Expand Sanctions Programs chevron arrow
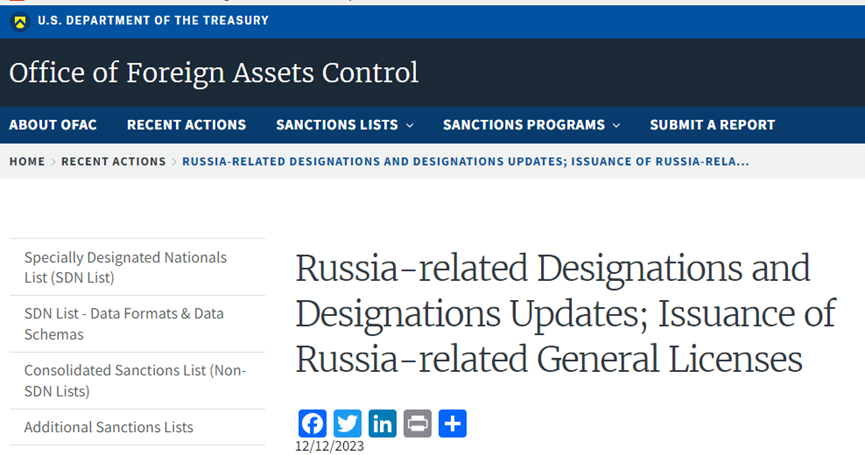 [617, 126]
